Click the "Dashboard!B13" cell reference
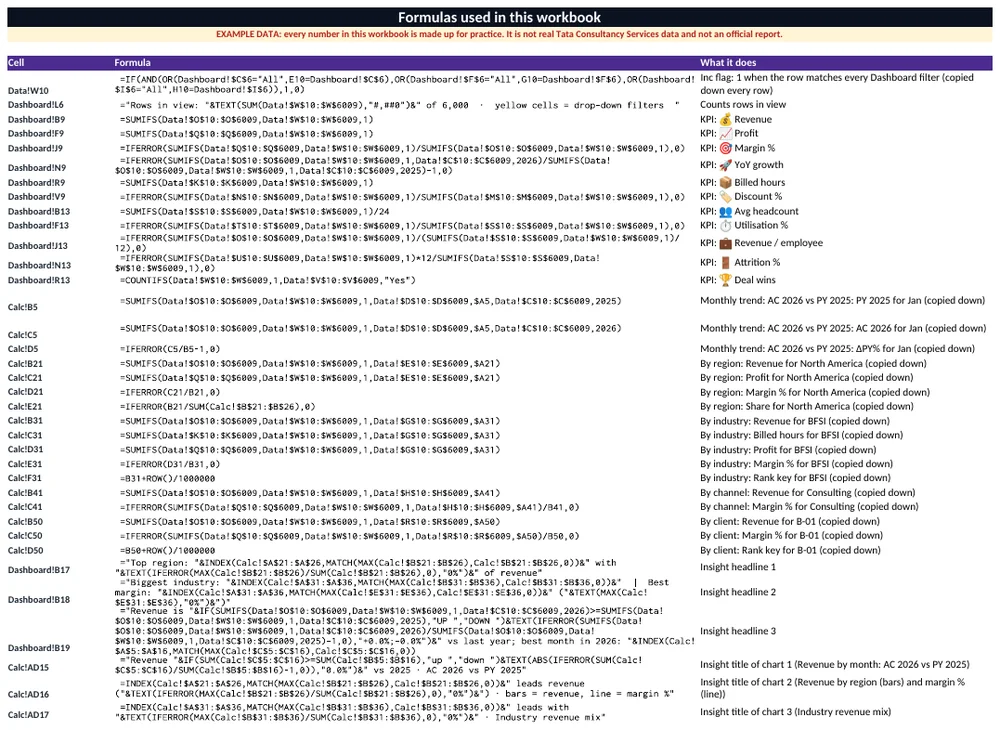This screenshot has width=1000, height=730. click(39, 211)
